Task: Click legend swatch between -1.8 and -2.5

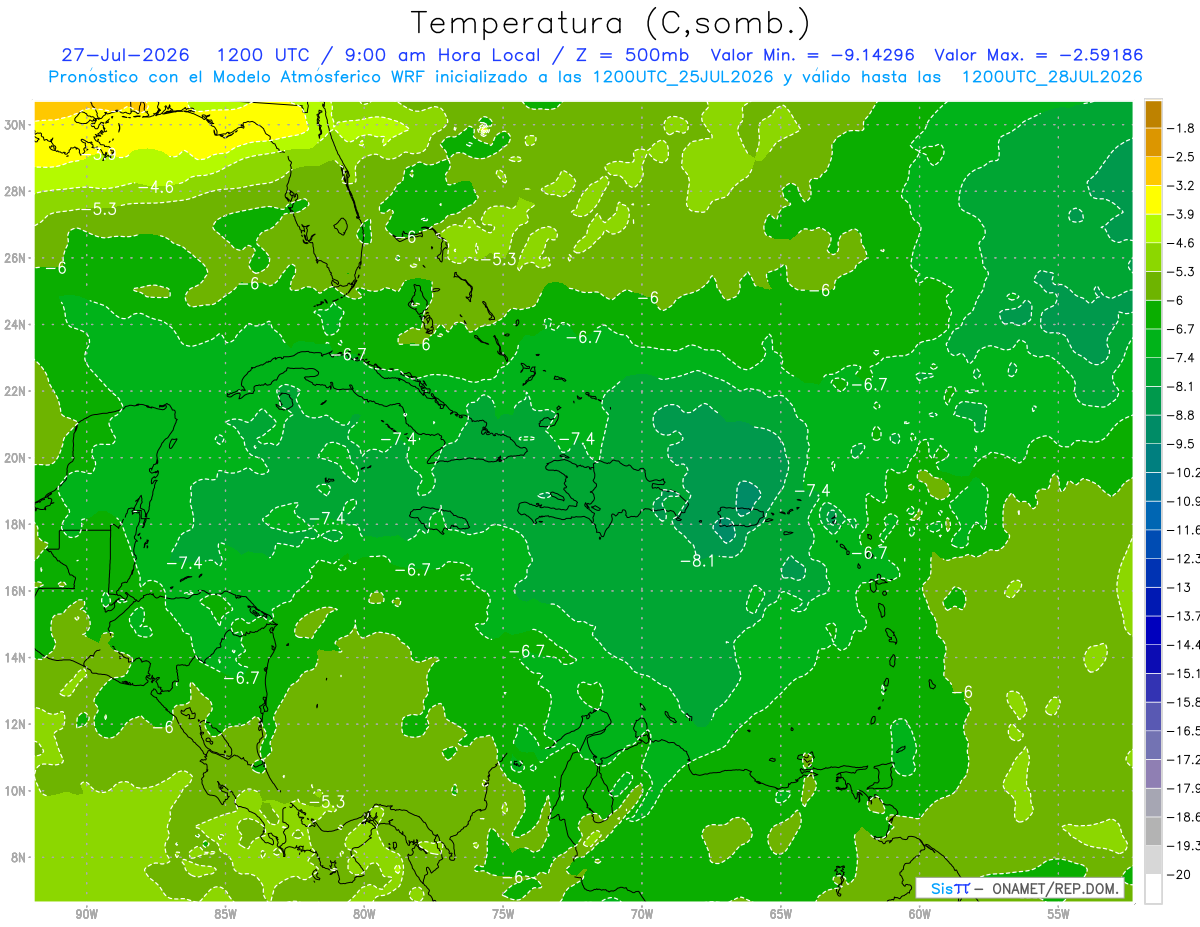Action: point(1153,143)
